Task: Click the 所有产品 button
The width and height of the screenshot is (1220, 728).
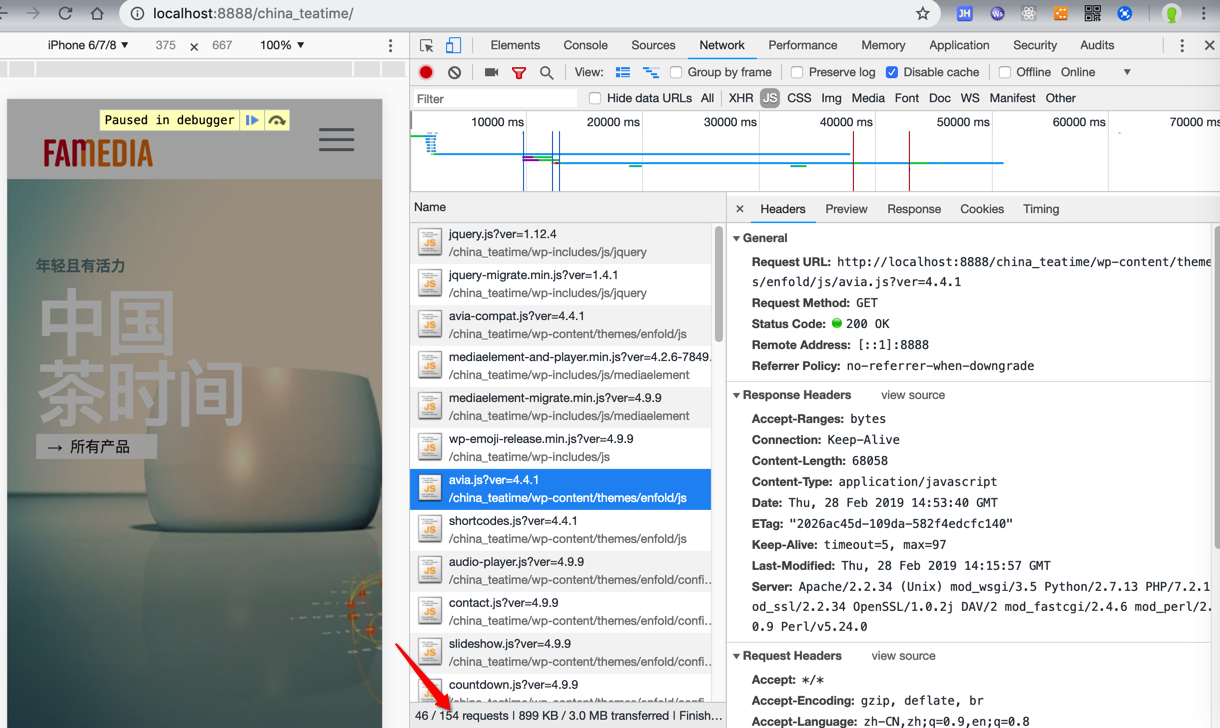Action: point(96,447)
